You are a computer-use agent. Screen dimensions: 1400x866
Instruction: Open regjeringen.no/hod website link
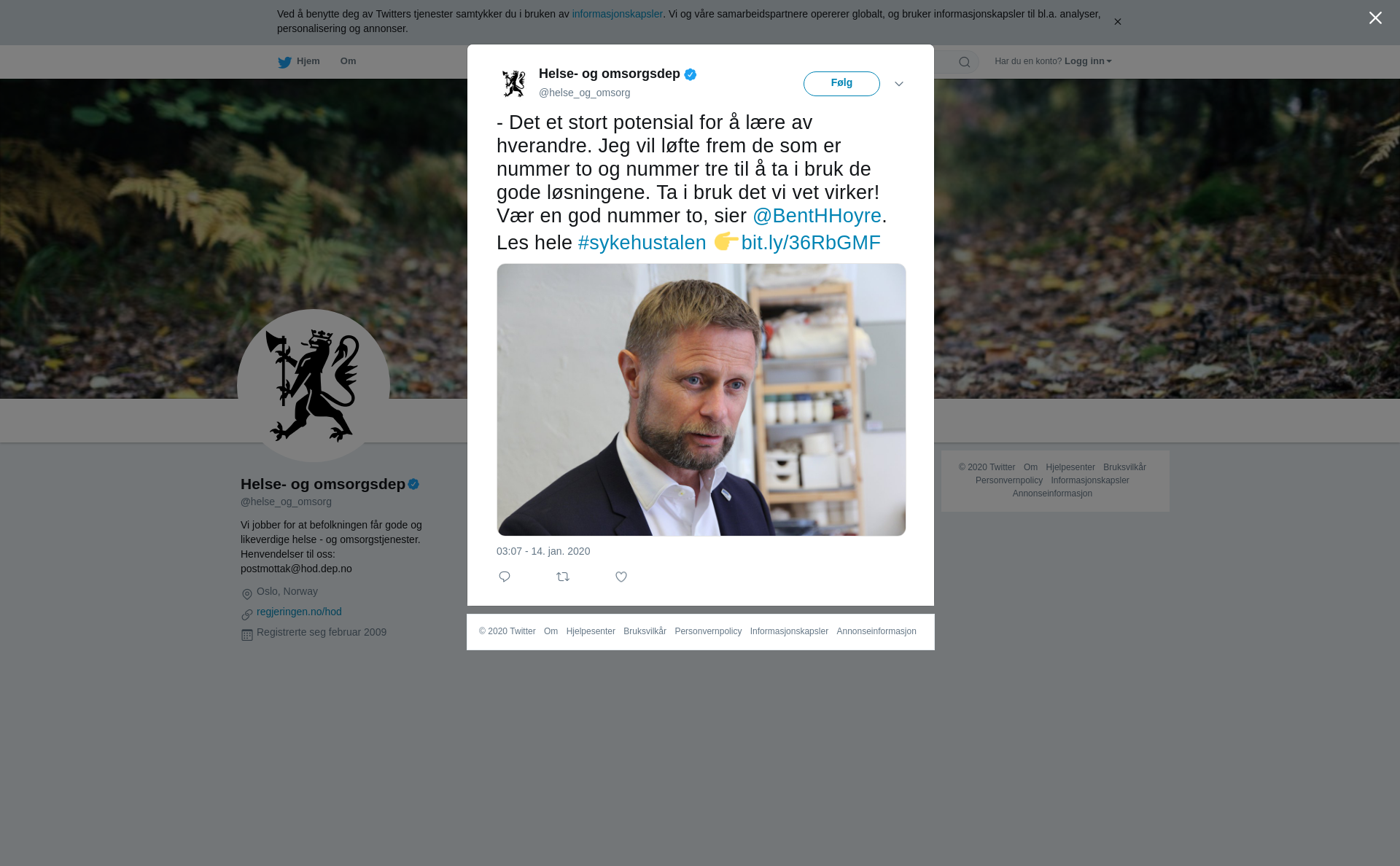(299, 612)
